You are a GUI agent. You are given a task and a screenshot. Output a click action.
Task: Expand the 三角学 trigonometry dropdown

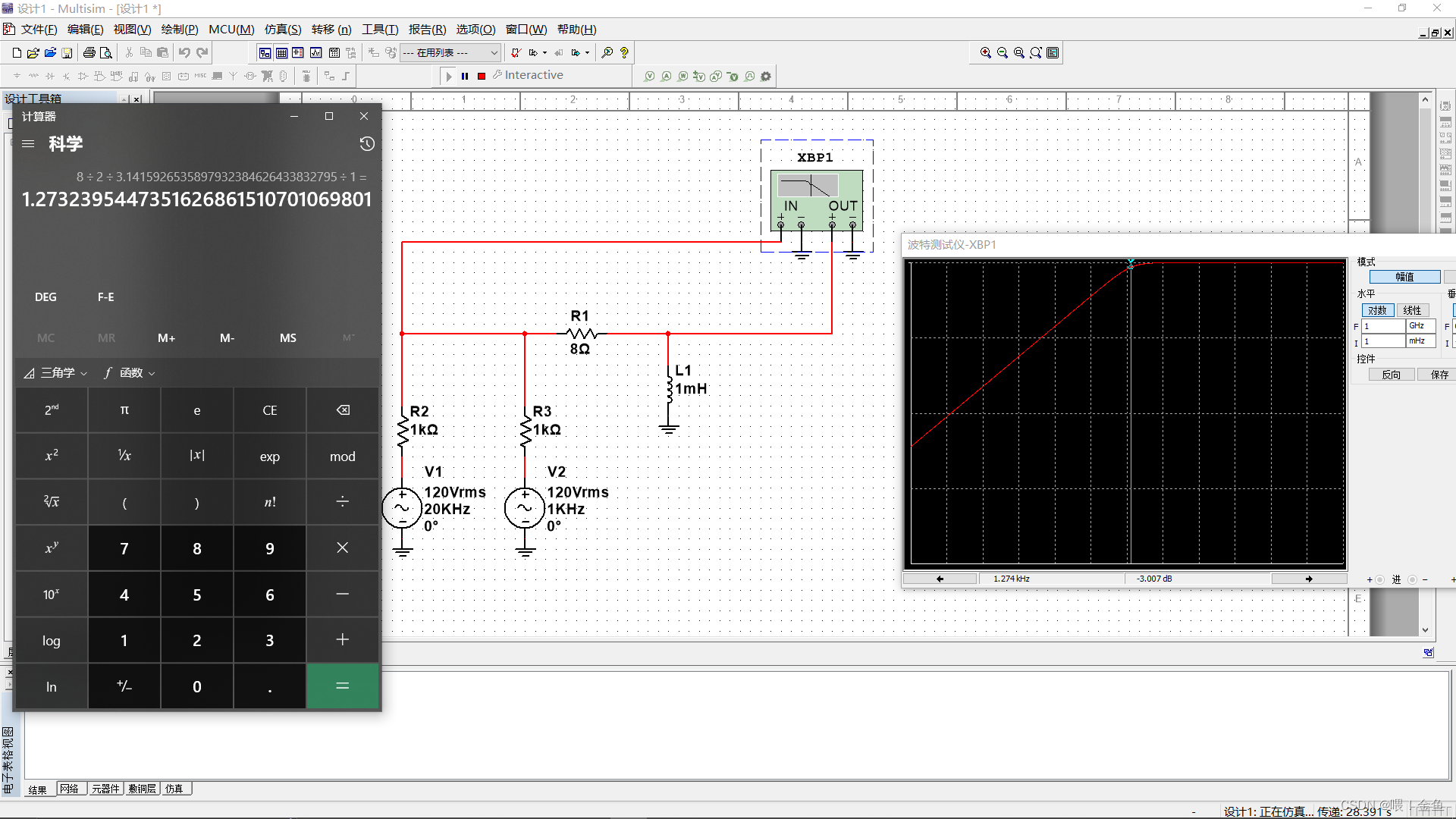[56, 373]
